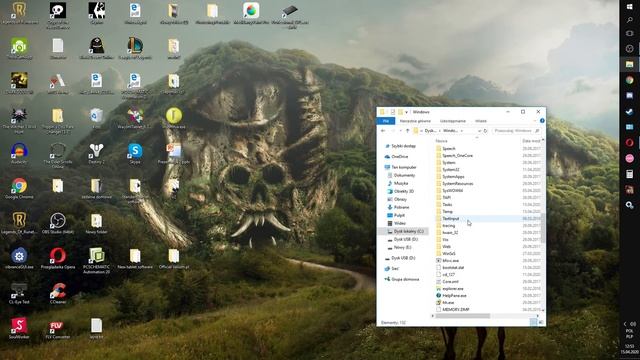
Task: Open OBS Studio desktop shortcut
Action: [x=58, y=222]
